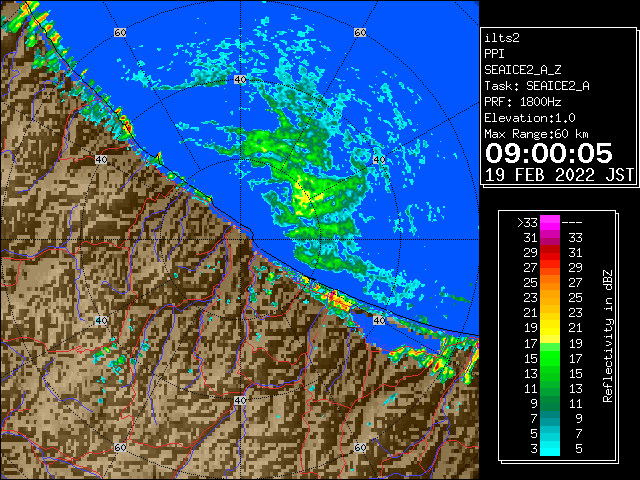Click the '60' range label at lower right
Viewport: 640px width, 480px height.
(x=360, y=447)
